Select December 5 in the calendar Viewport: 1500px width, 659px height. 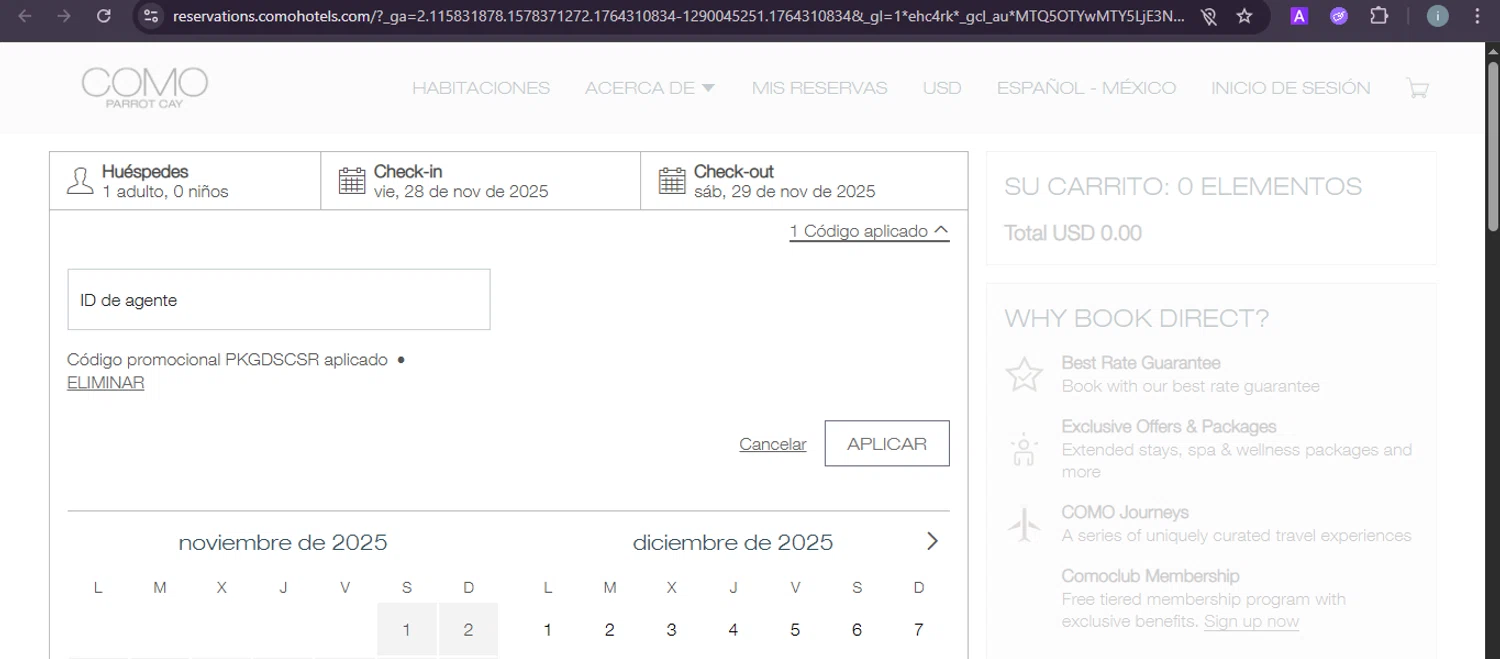pyautogui.click(x=795, y=630)
